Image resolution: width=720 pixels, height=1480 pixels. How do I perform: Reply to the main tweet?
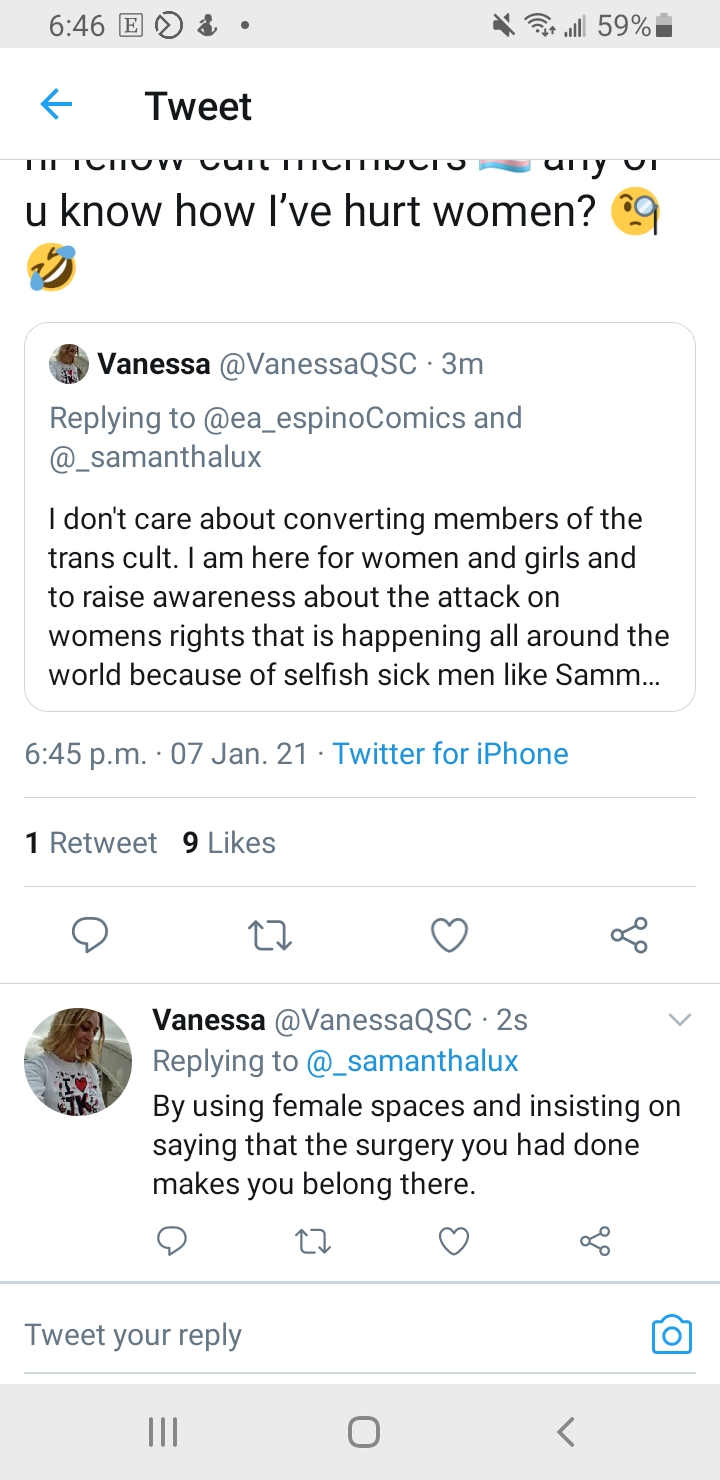[x=90, y=935]
